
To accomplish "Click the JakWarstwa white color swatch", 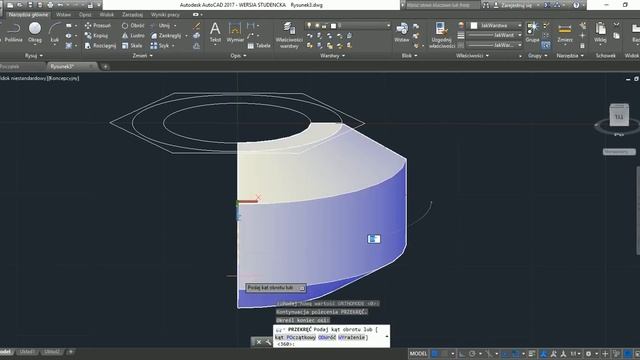I will [x=474, y=25].
